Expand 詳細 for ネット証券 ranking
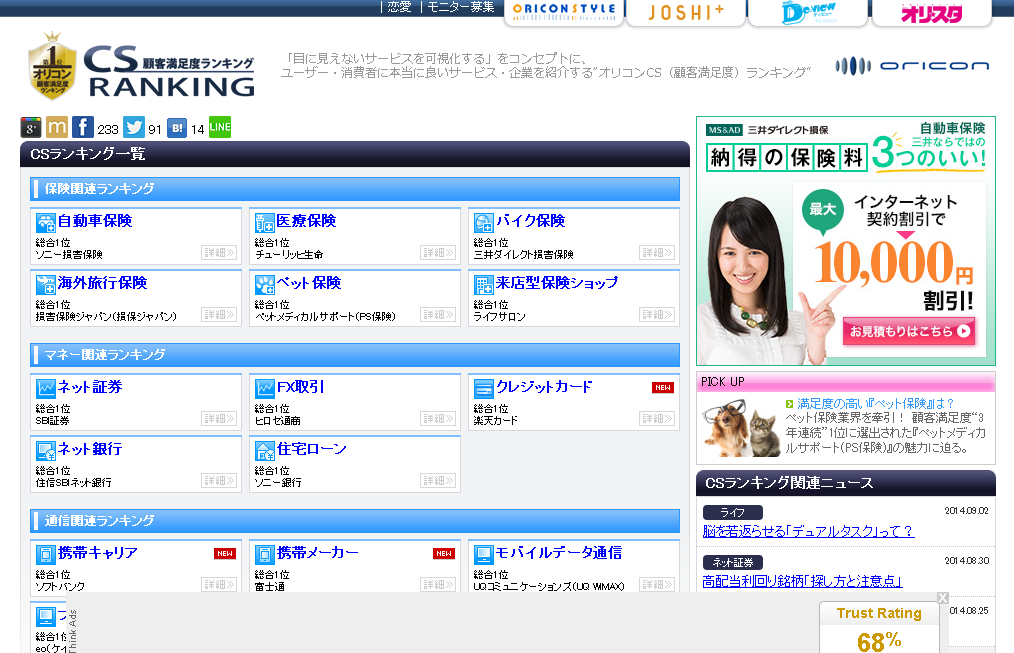The height and width of the screenshot is (653, 1014). 218,419
